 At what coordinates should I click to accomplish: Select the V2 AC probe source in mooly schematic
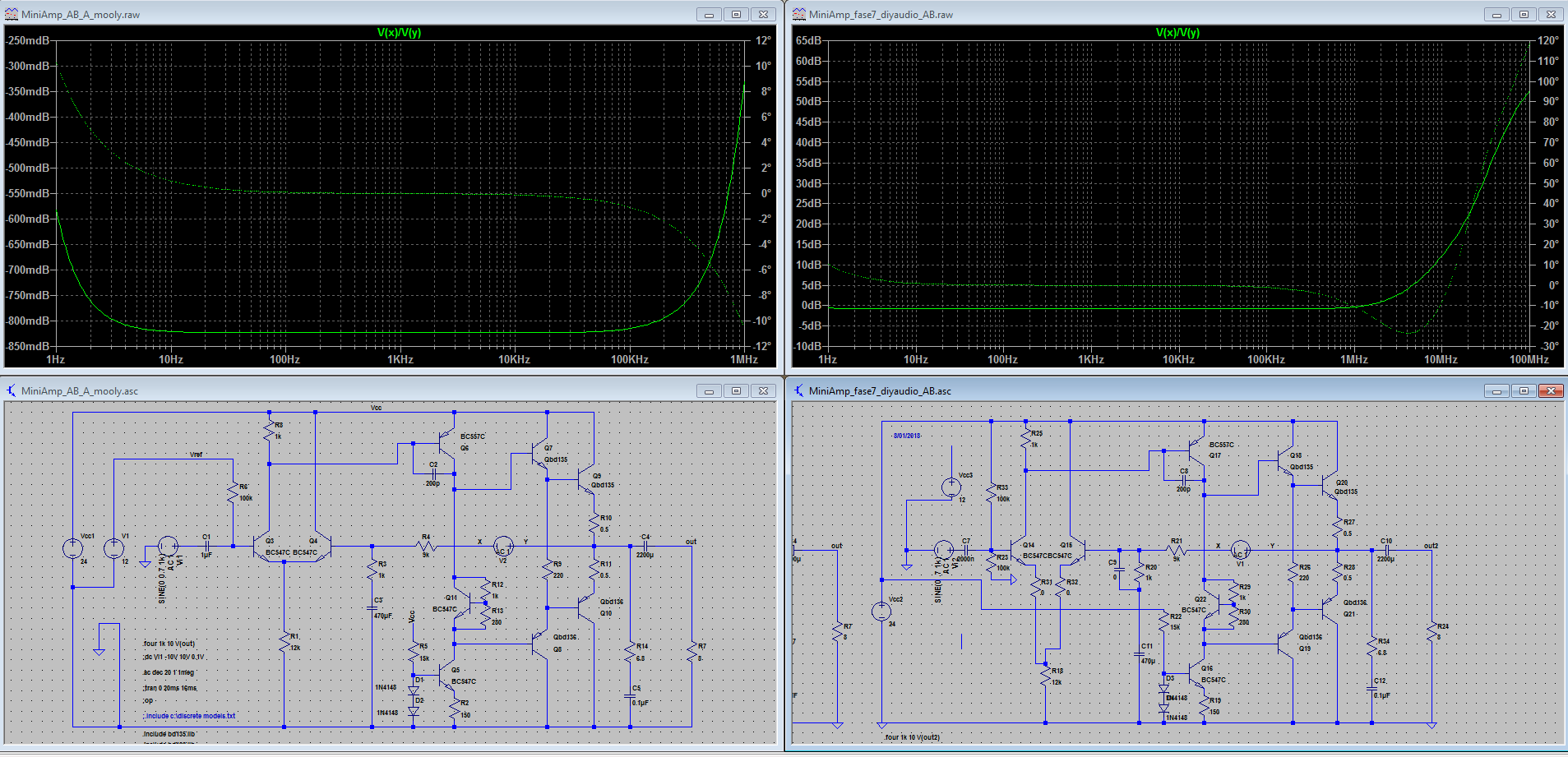pos(503,546)
